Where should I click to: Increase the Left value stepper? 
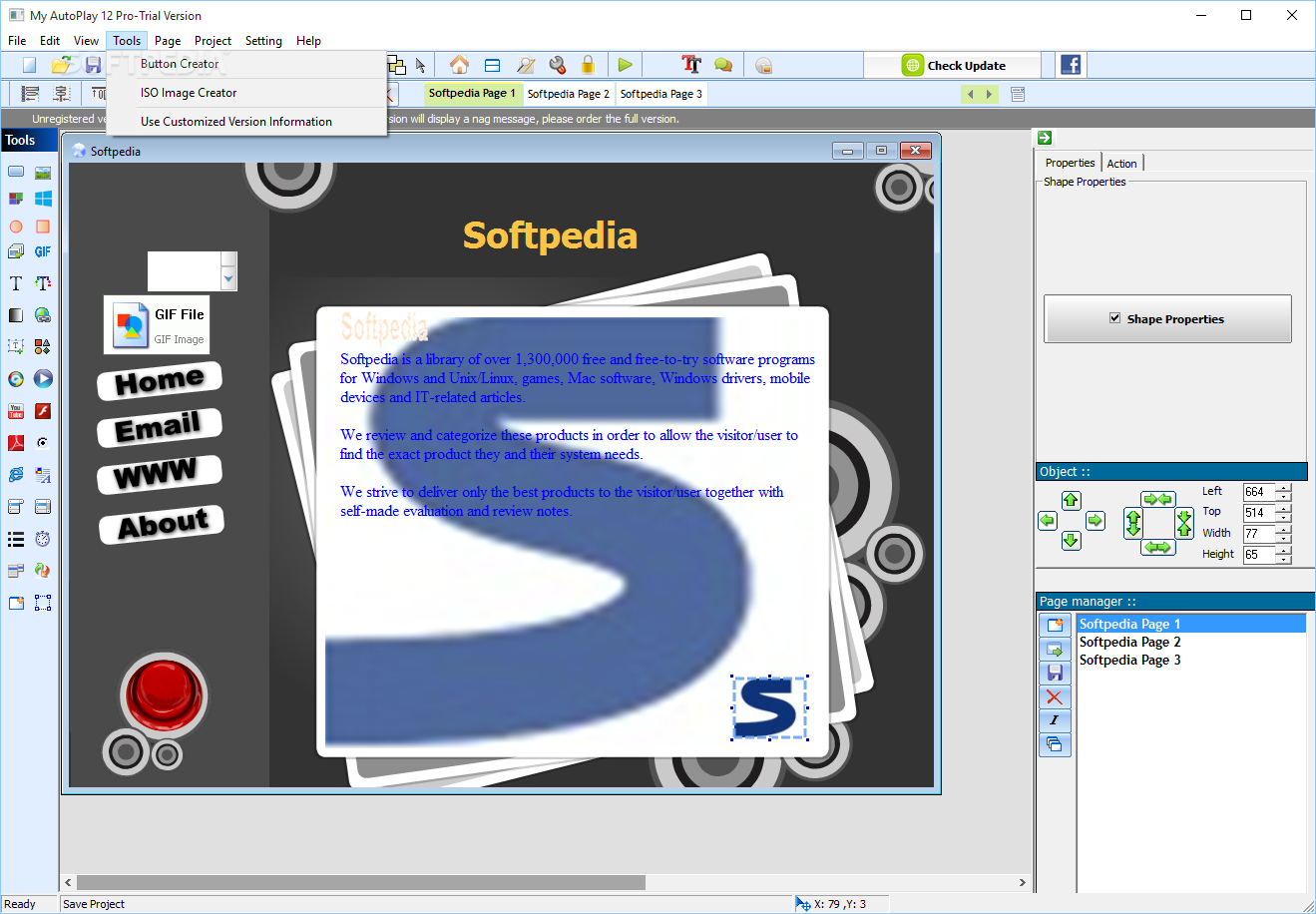click(1283, 487)
